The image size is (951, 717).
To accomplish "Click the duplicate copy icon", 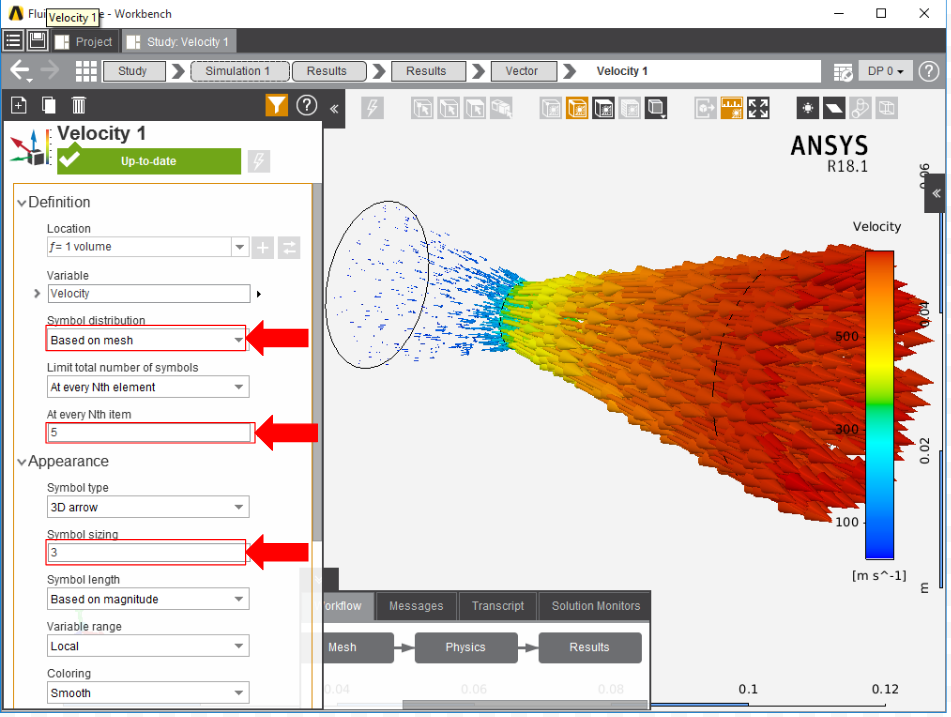I will pyautogui.click(x=49, y=106).
